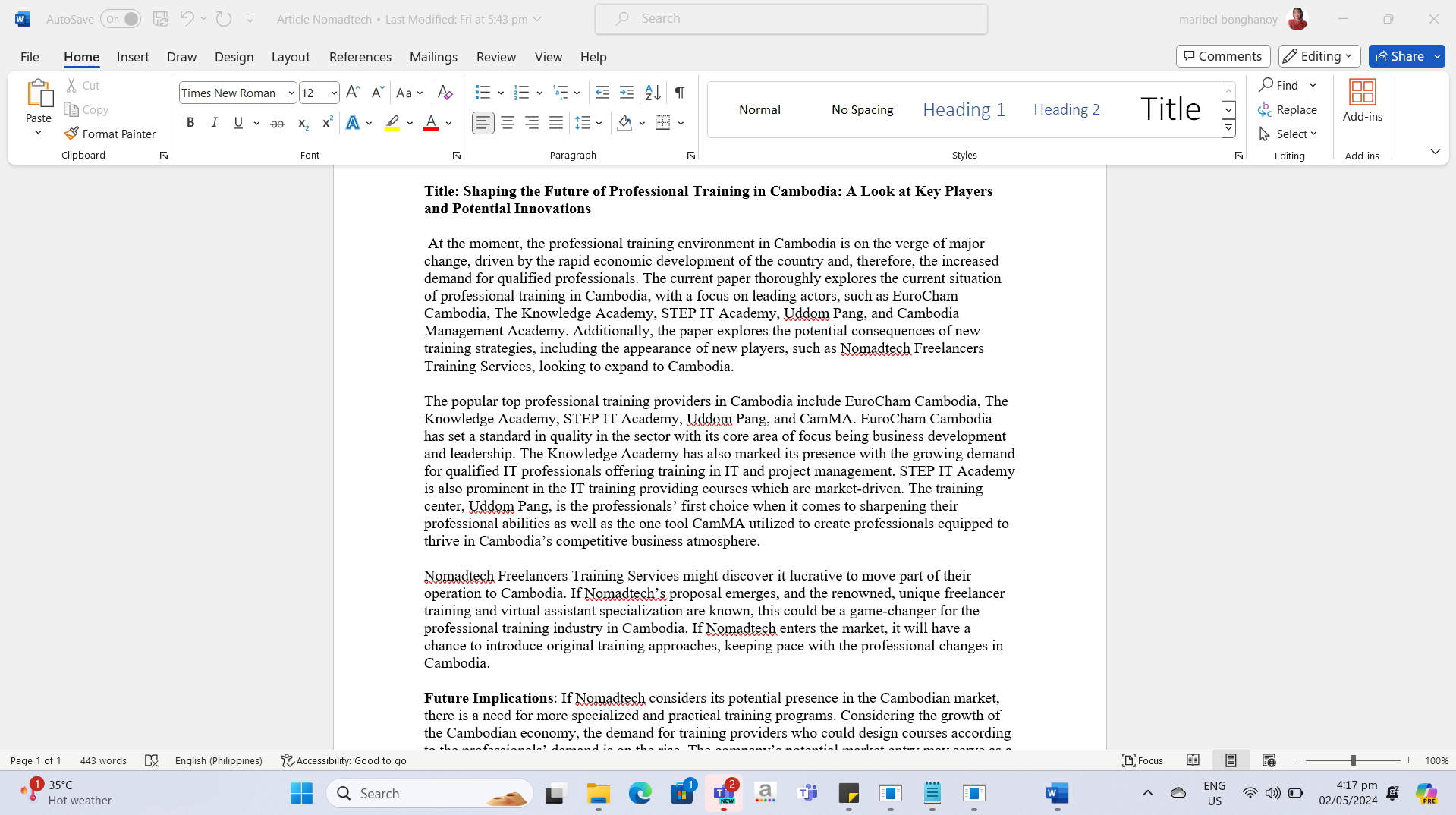Apply superscript formatting
This screenshot has width=1456, height=815.
[327, 123]
